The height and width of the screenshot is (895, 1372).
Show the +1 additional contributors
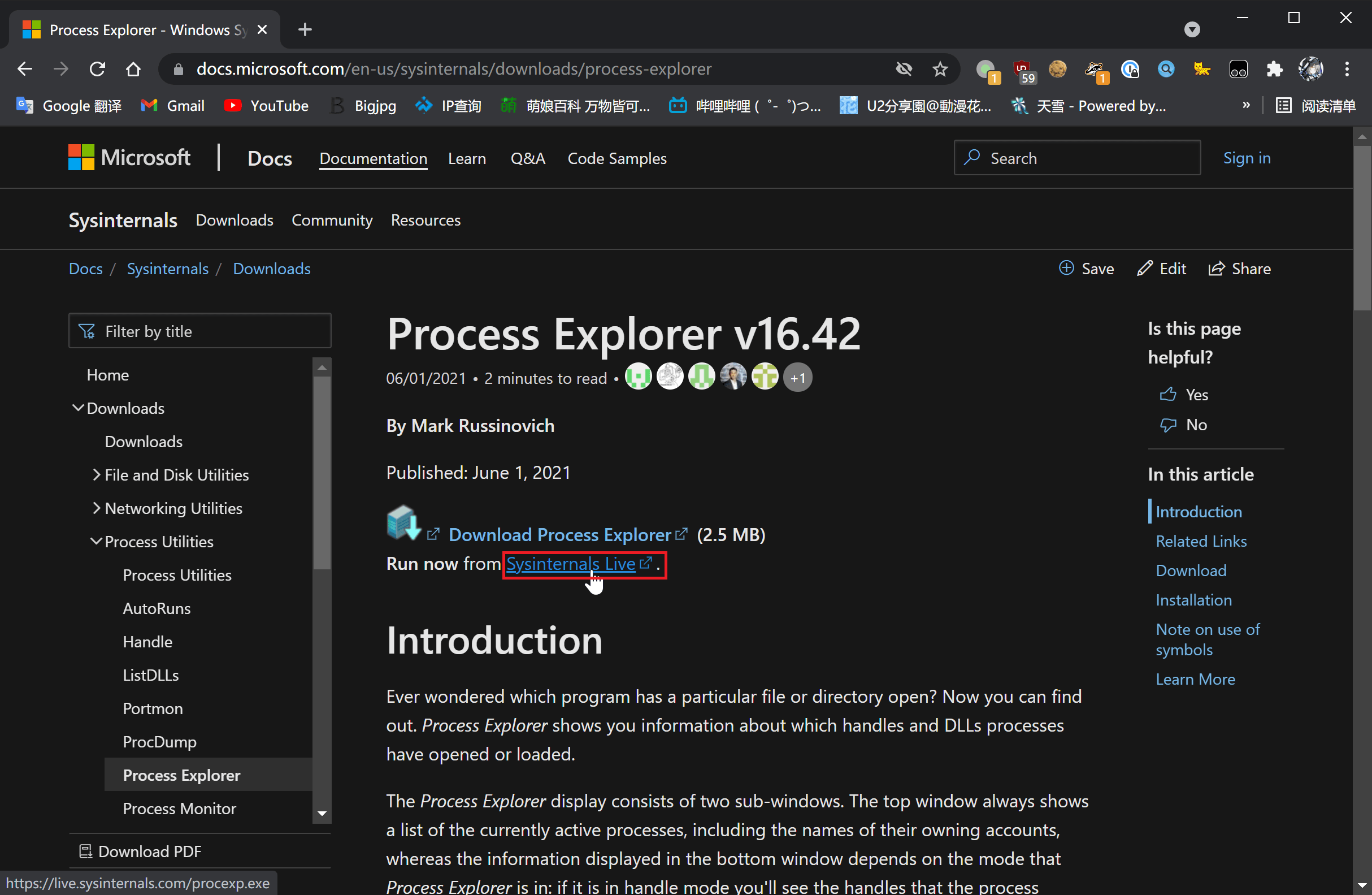click(797, 378)
